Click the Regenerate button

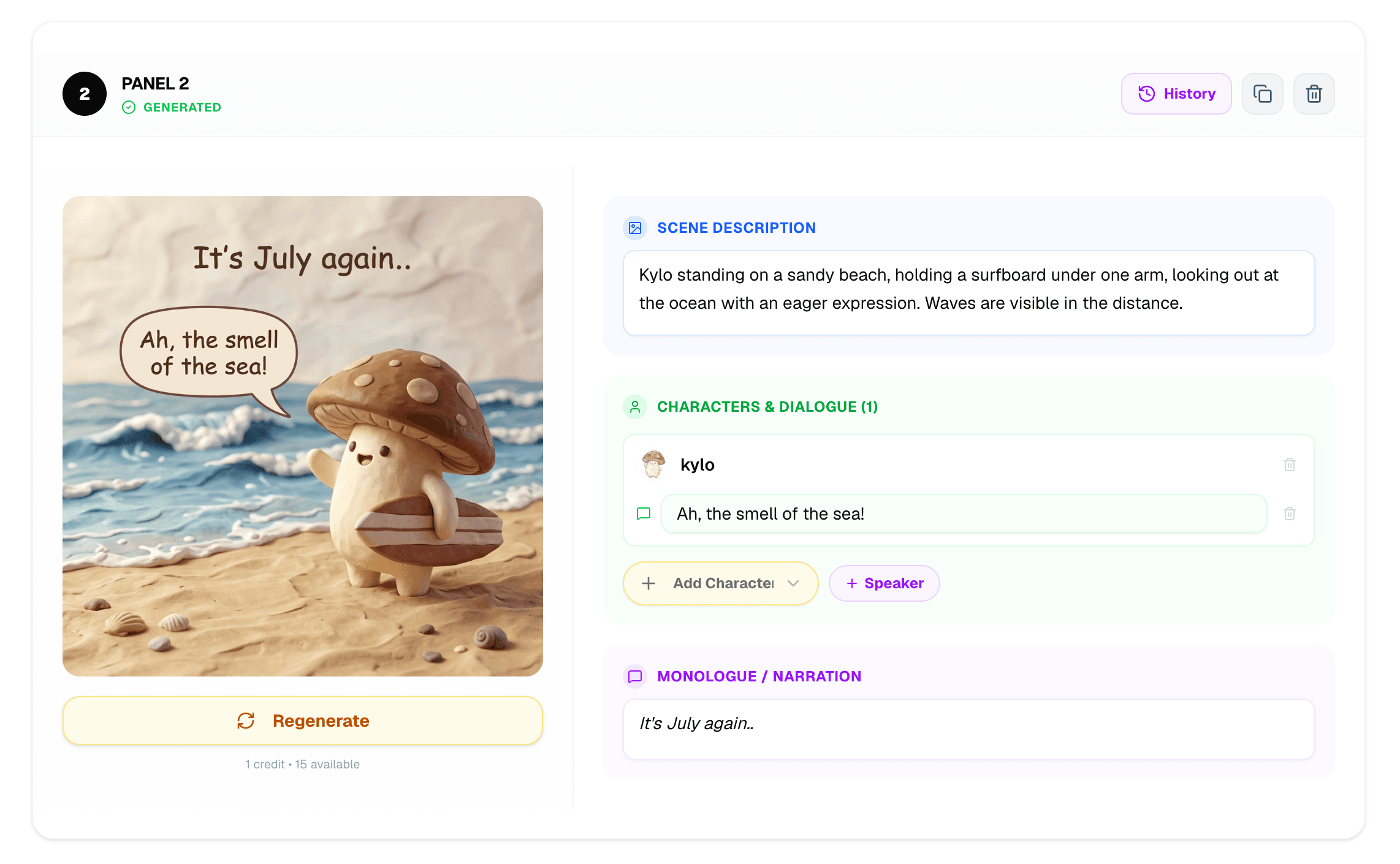coord(303,721)
